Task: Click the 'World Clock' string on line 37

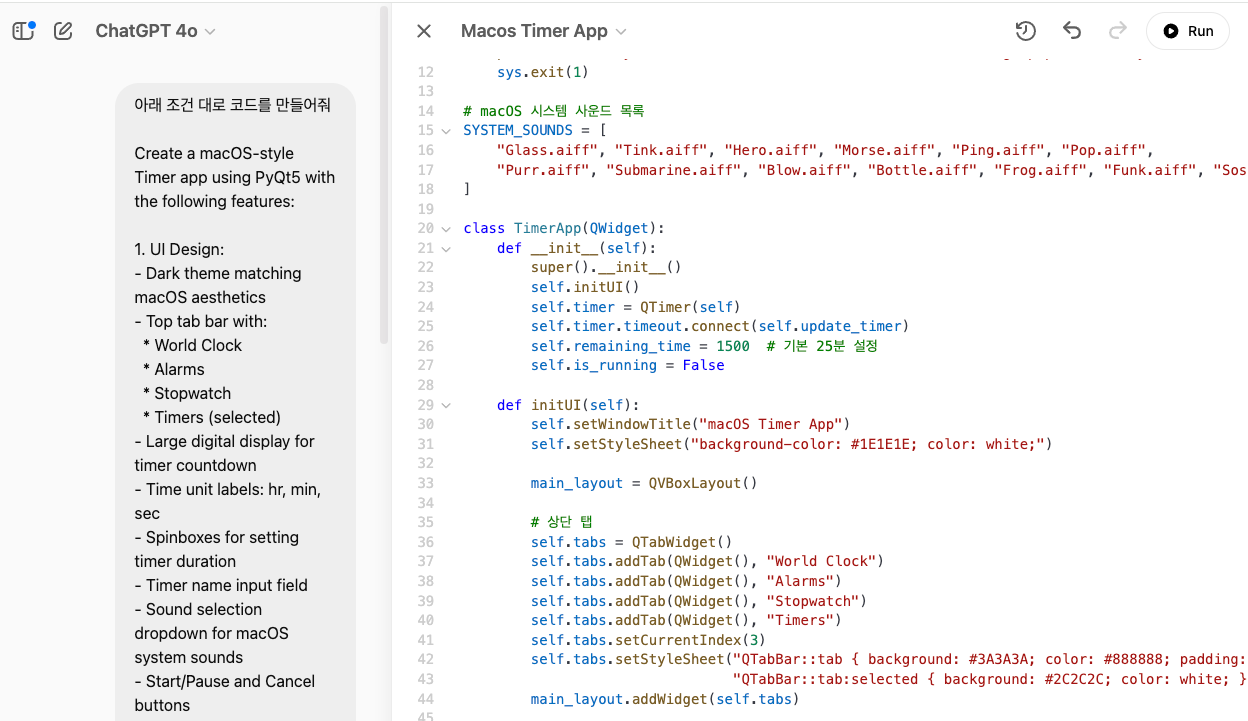Action: pyautogui.click(x=820, y=561)
